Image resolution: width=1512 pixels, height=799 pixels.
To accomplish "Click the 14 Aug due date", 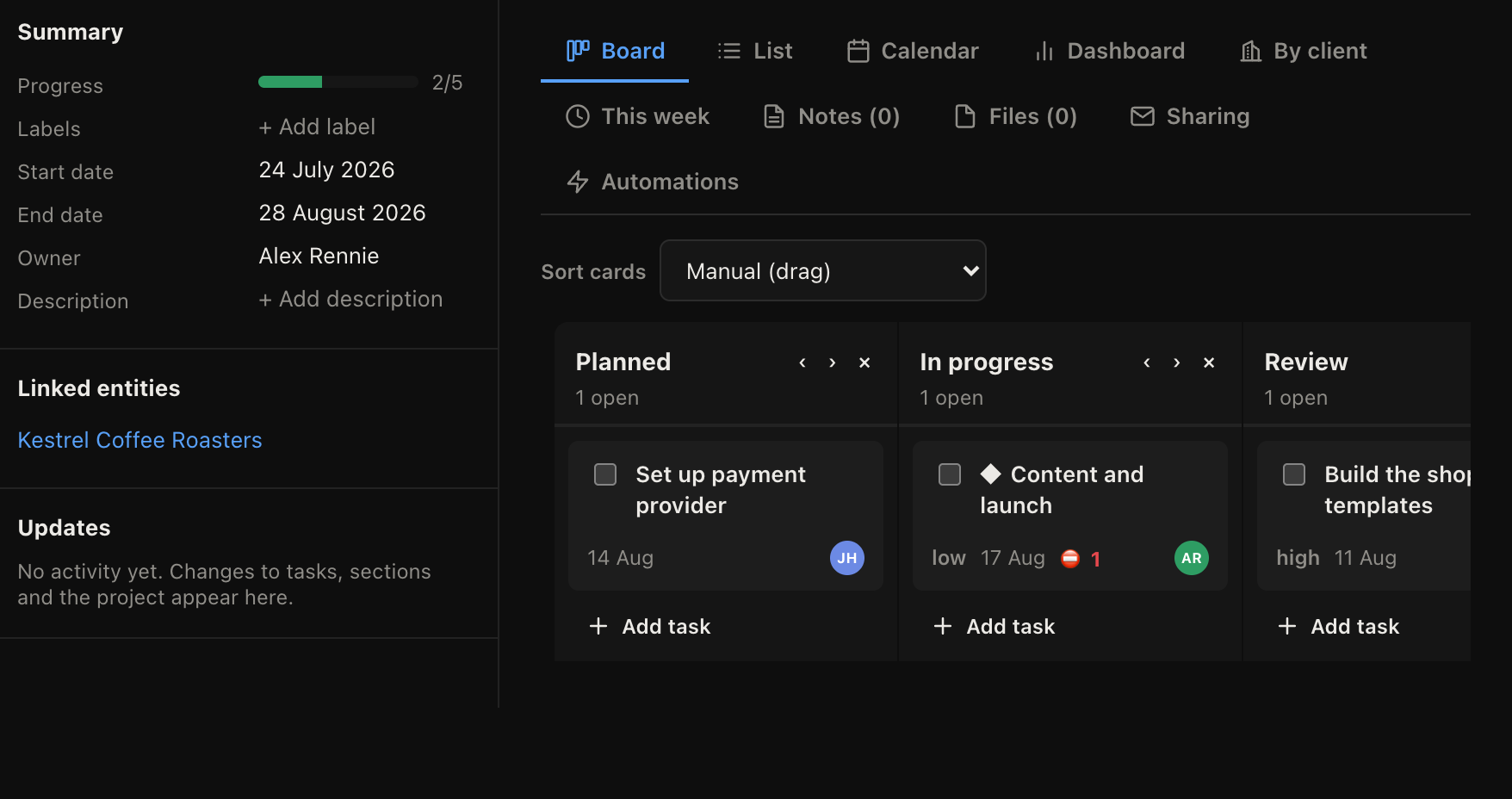I will pos(620,558).
